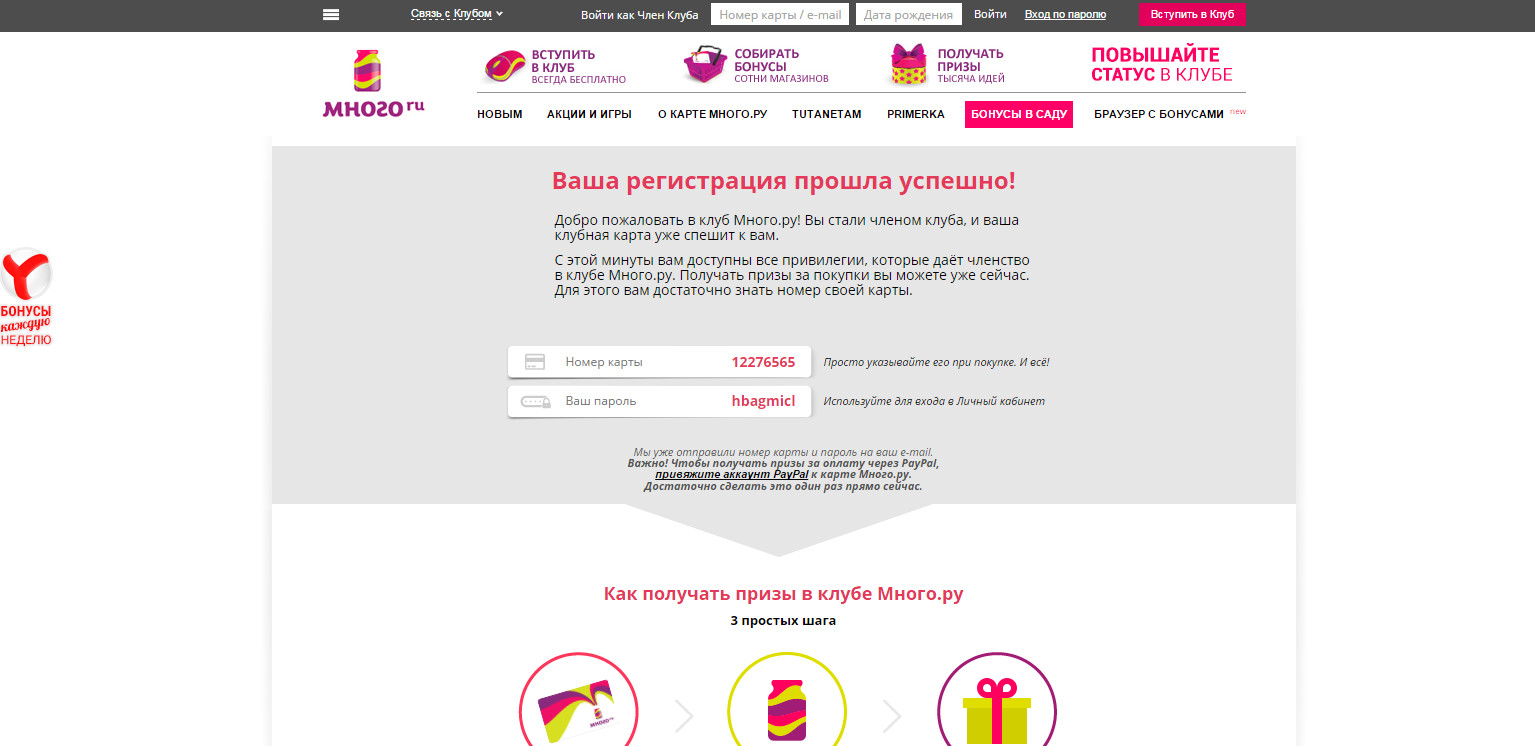
Task: Click the Yandex browser bonus icon
Action: (26, 296)
